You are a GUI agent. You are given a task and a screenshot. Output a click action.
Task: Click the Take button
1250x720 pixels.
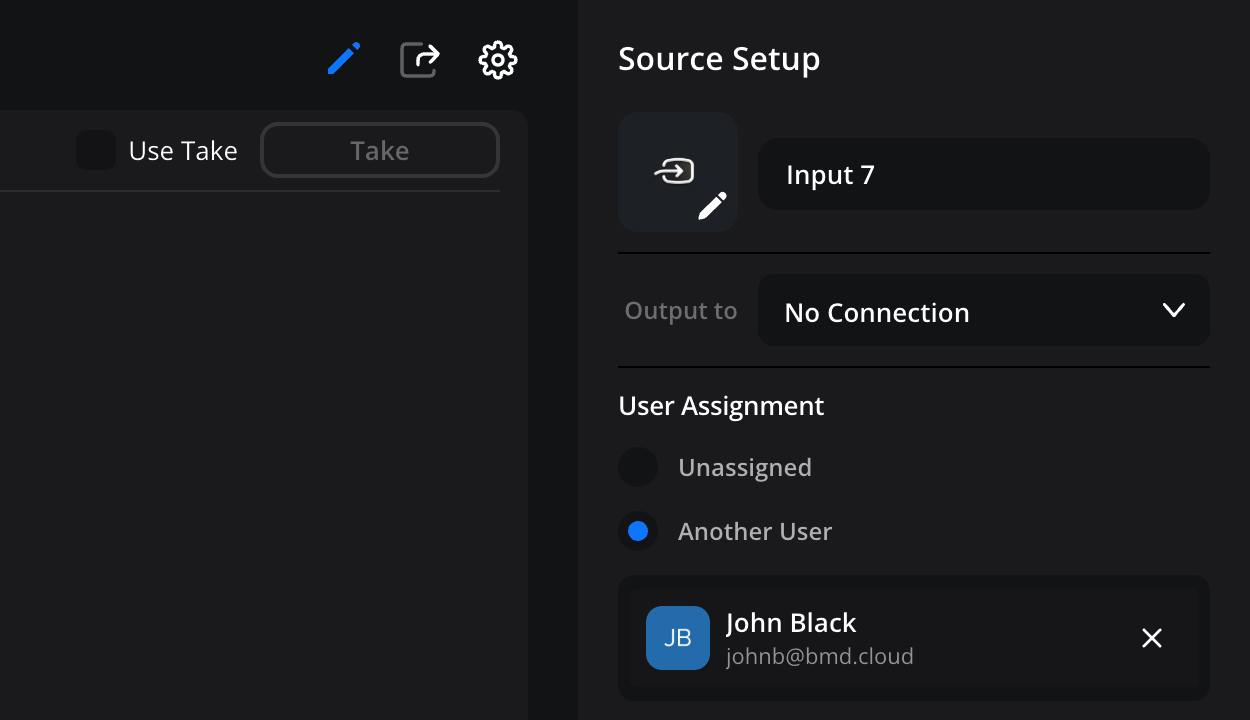380,150
